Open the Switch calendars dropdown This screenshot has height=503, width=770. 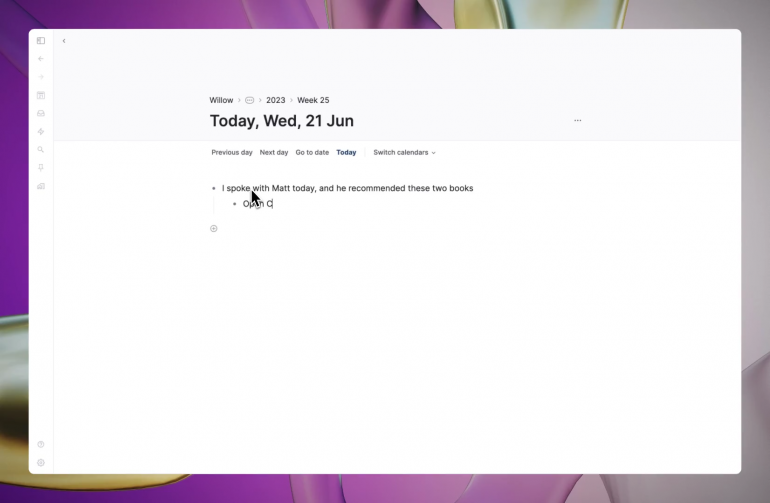[x=404, y=153]
